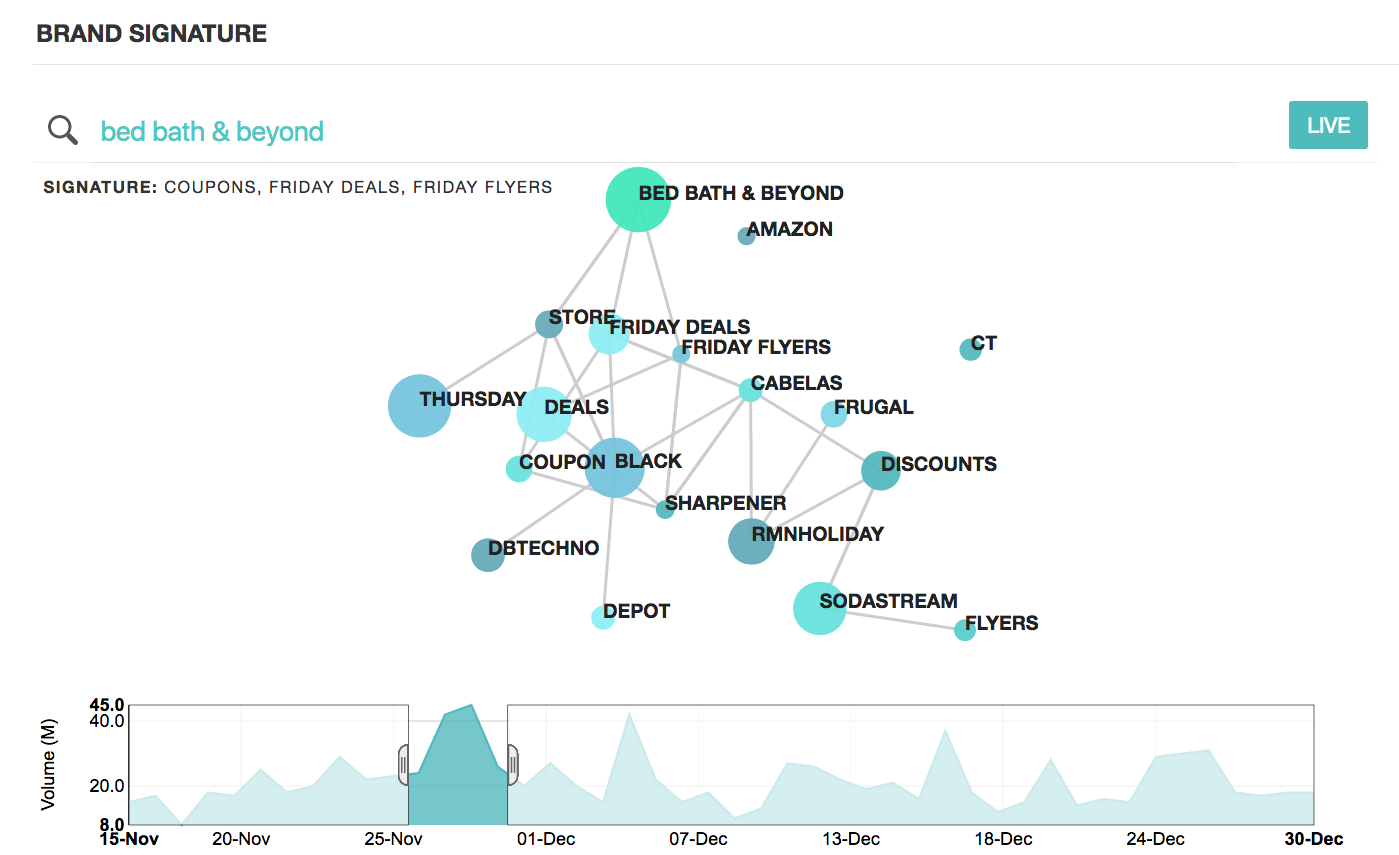Select the FRUGAL node bubble
The image size is (1399, 855).
833,414
